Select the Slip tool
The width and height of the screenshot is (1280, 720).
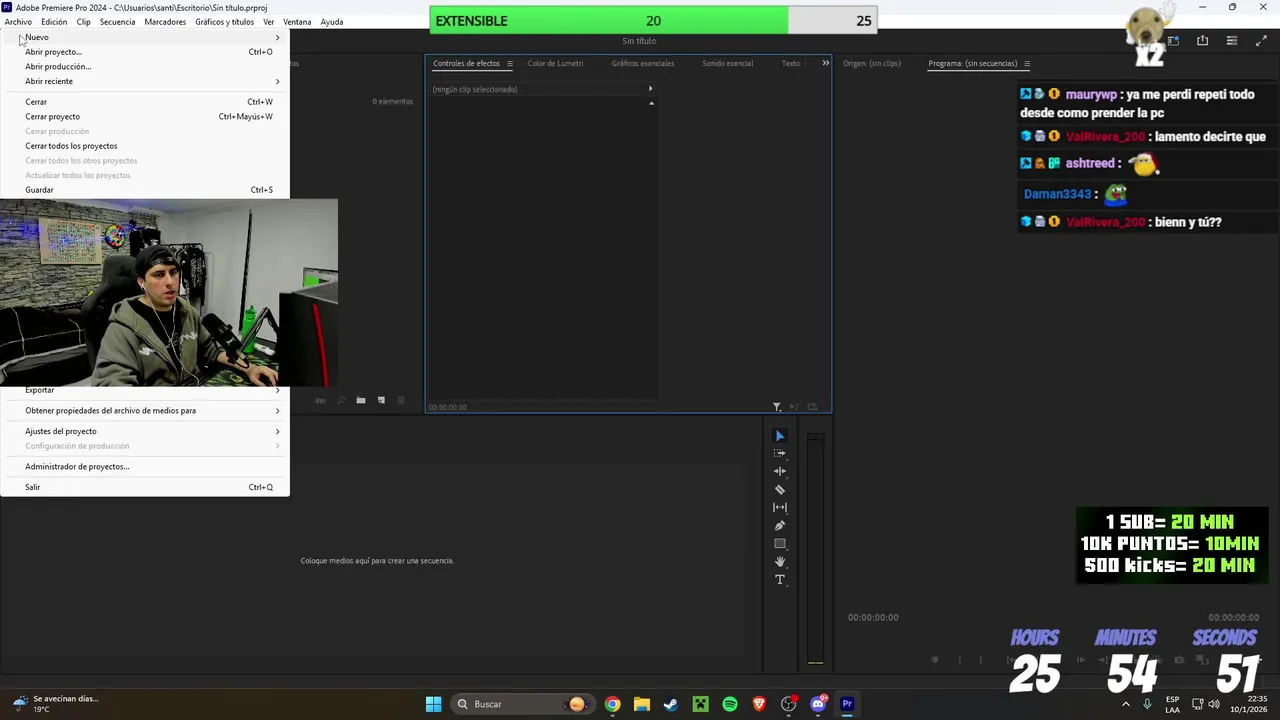coord(780,508)
